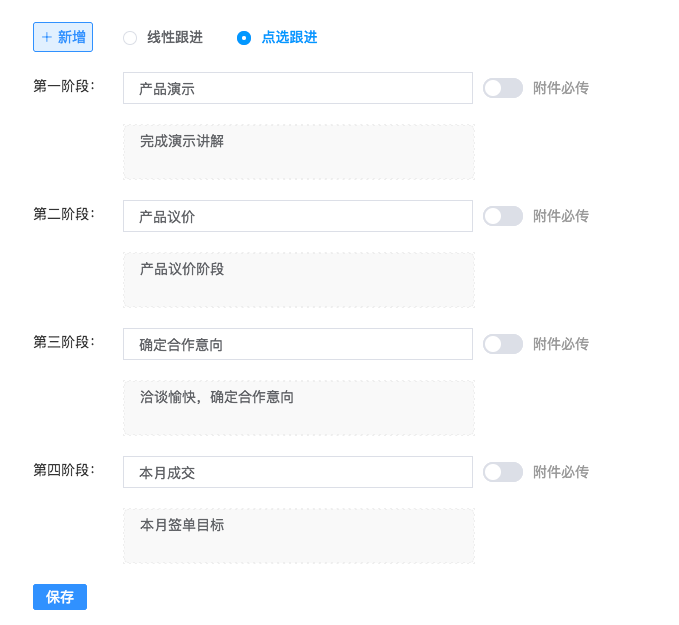Click the 产品演示 stage name field

(298, 88)
